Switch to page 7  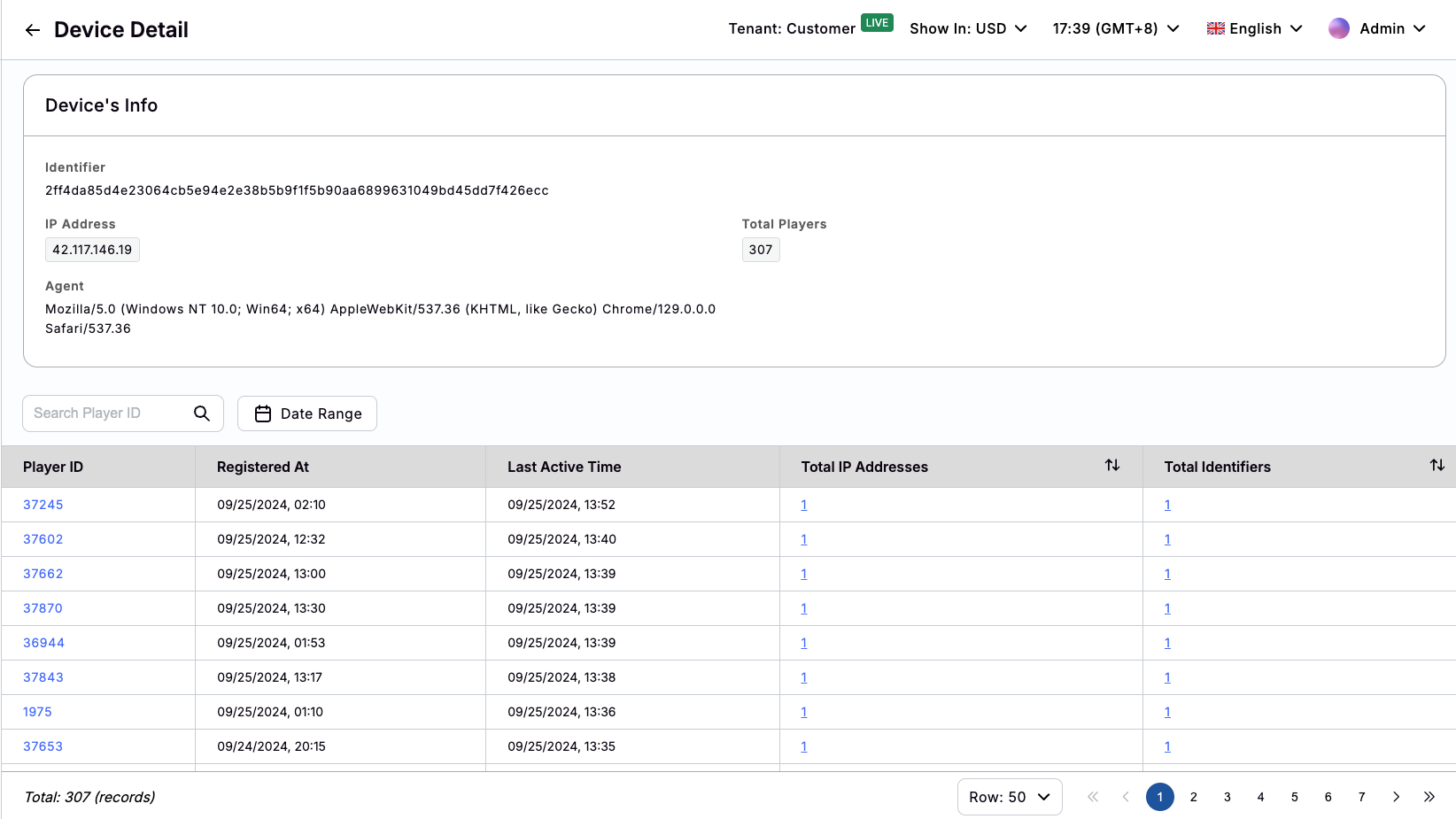point(1362,797)
